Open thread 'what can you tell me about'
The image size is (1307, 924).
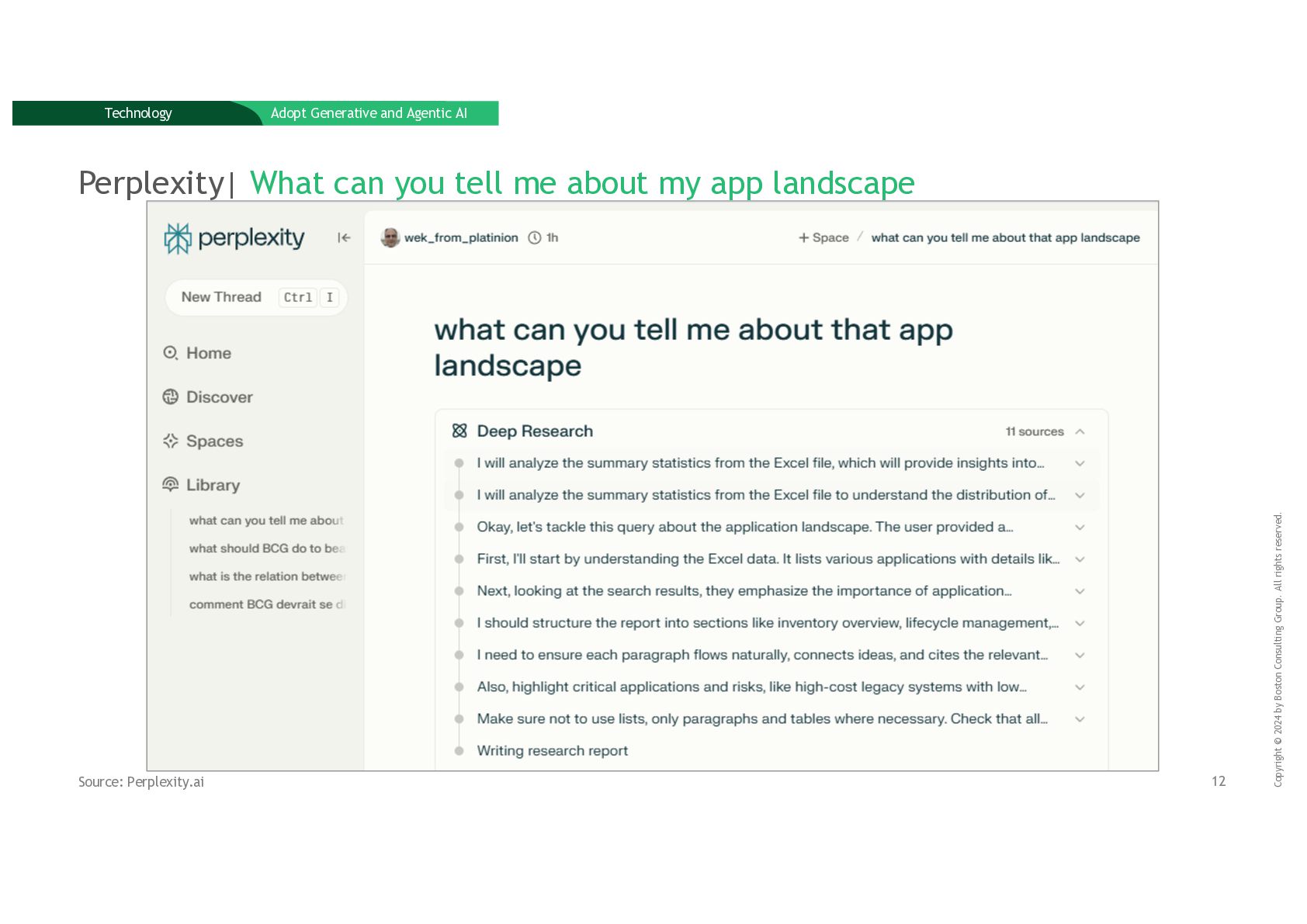coord(266,521)
